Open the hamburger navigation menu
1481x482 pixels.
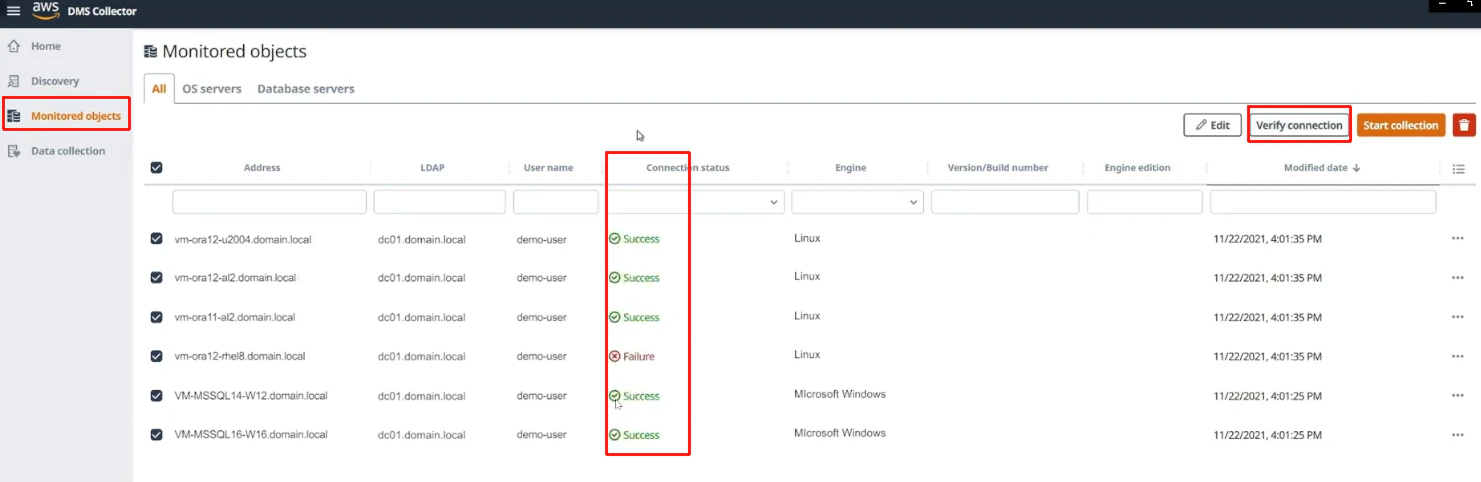click(14, 12)
